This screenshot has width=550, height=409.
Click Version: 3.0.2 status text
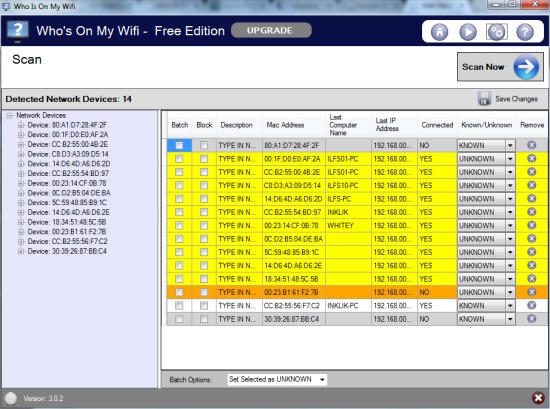(x=43, y=398)
